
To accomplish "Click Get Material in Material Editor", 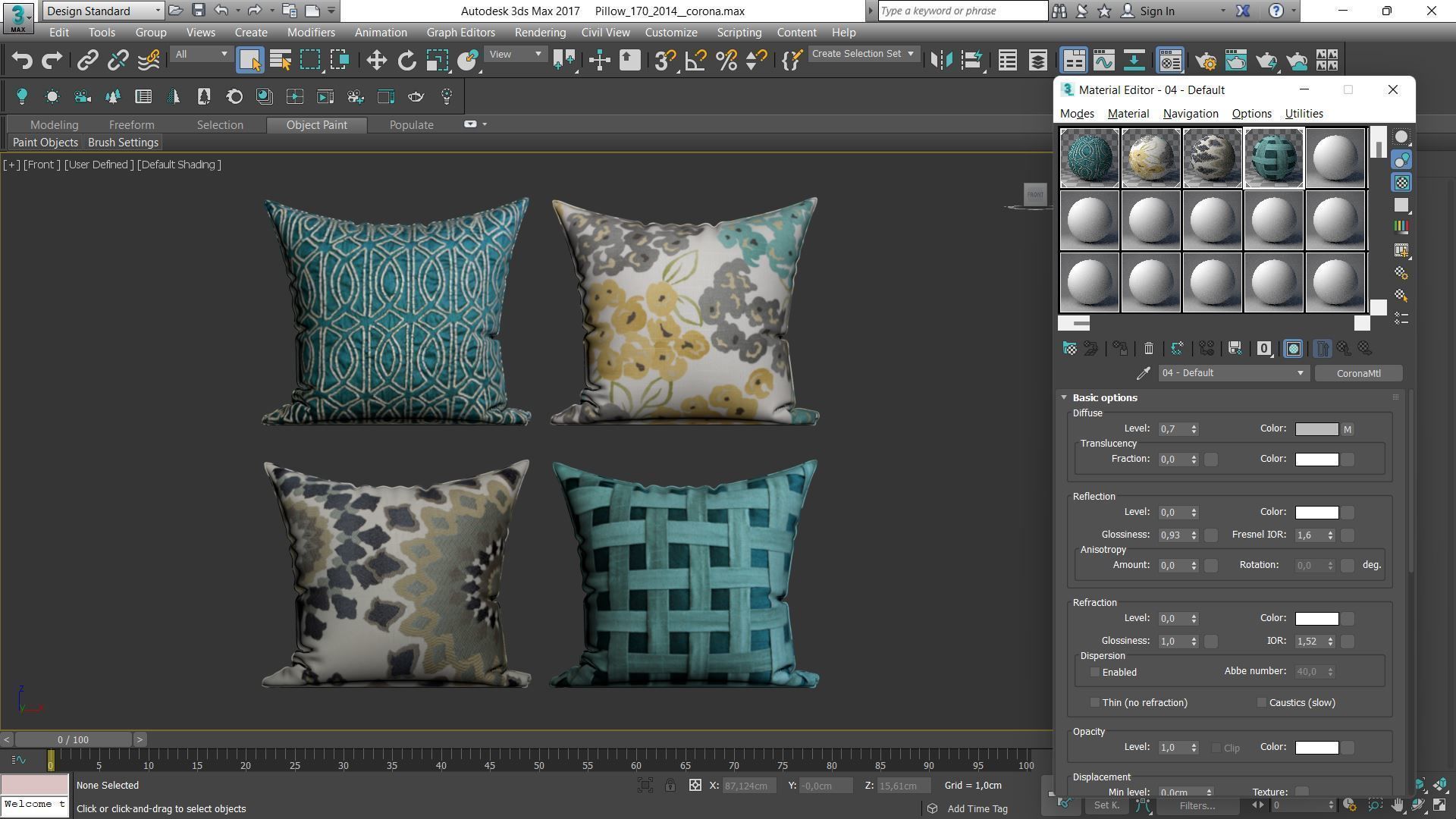I will tap(1069, 349).
